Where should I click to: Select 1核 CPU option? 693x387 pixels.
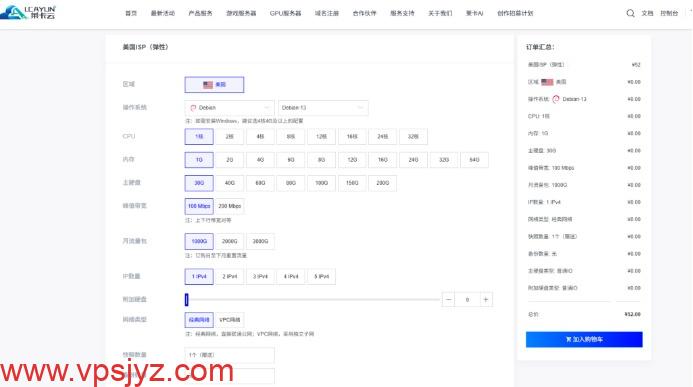[x=199, y=137]
